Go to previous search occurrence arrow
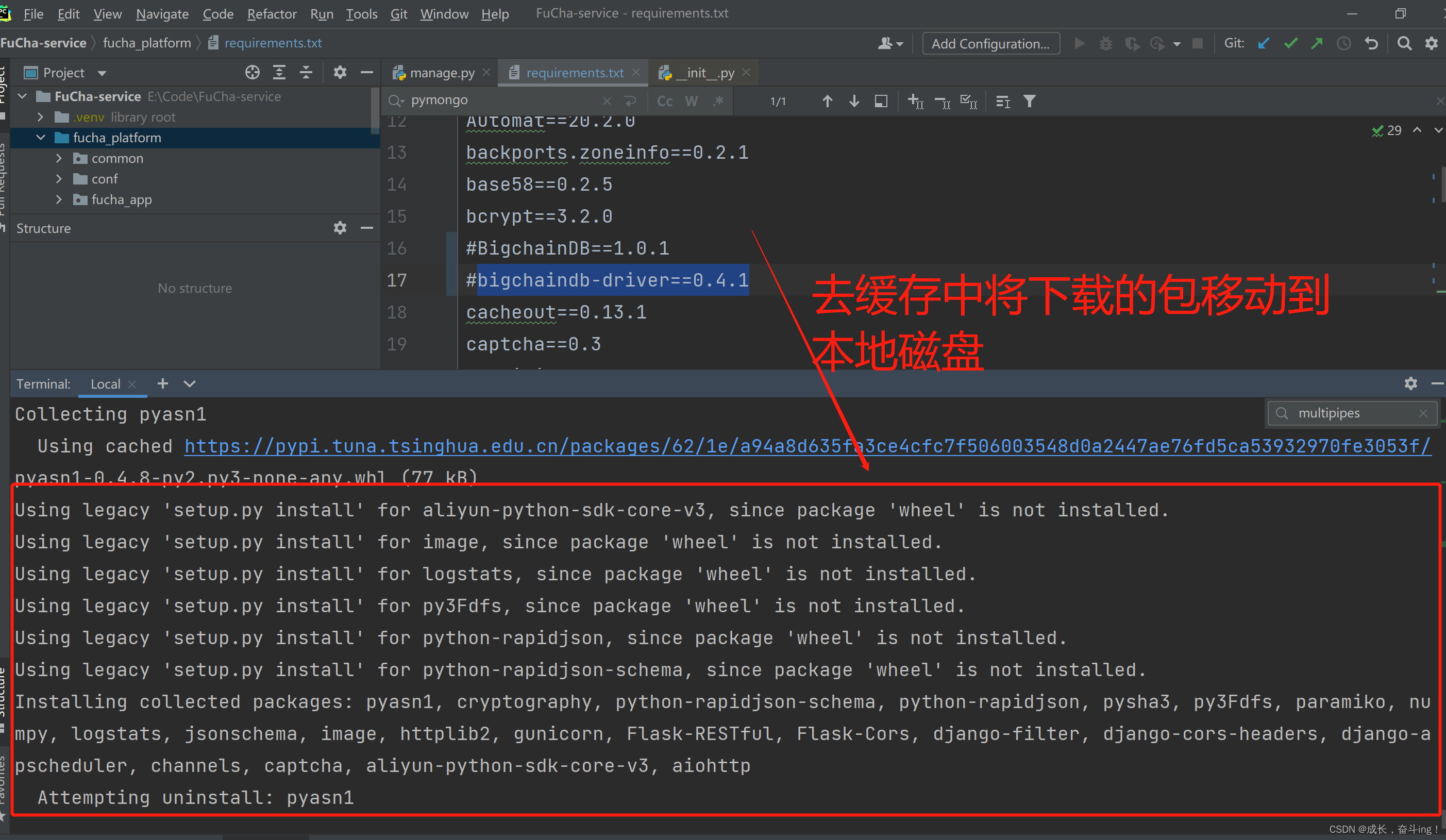The height and width of the screenshot is (840, 1446). [x=827, y=102]
